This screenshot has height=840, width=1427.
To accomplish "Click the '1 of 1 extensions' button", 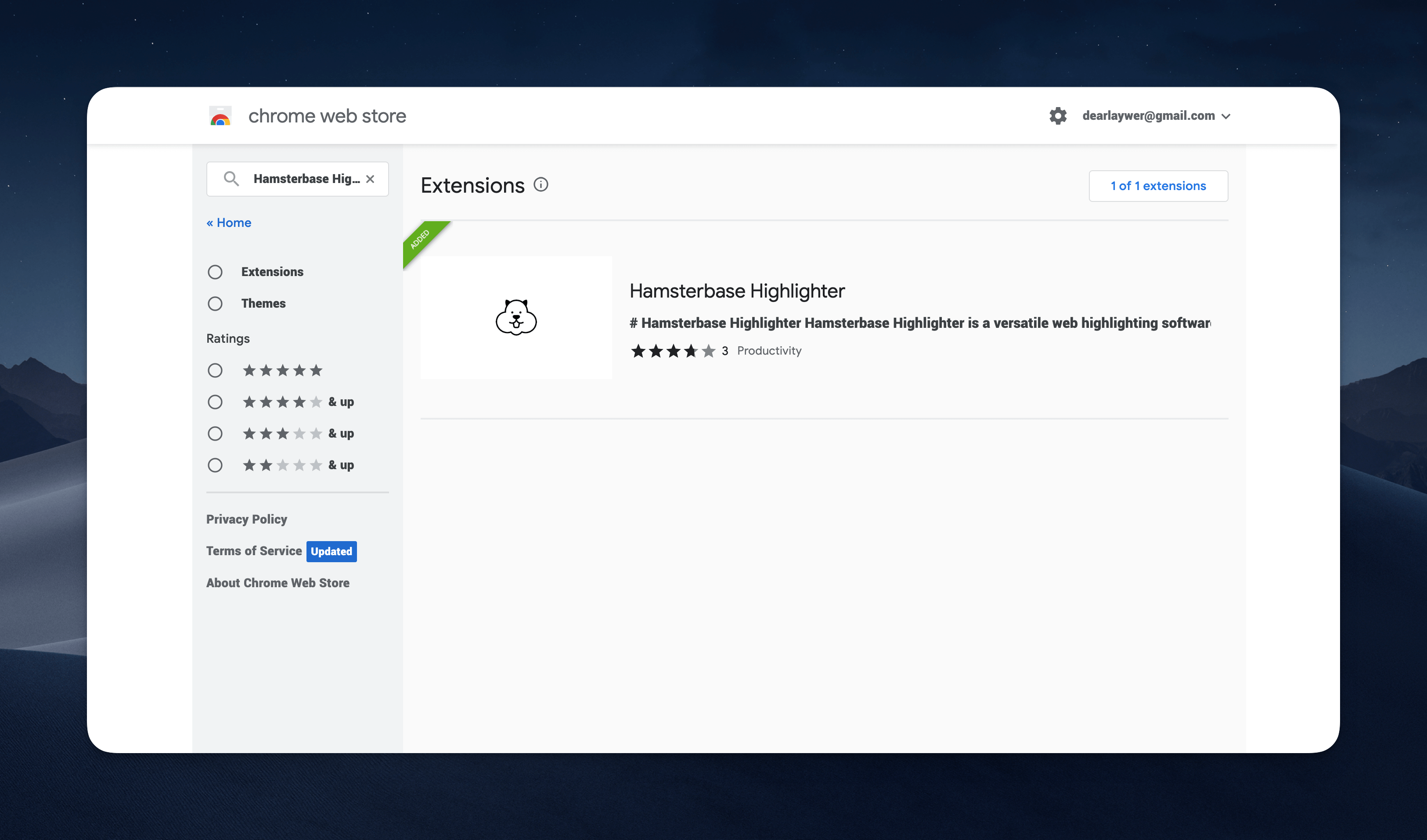I will pyautogui.click(x=1158, y=186).
